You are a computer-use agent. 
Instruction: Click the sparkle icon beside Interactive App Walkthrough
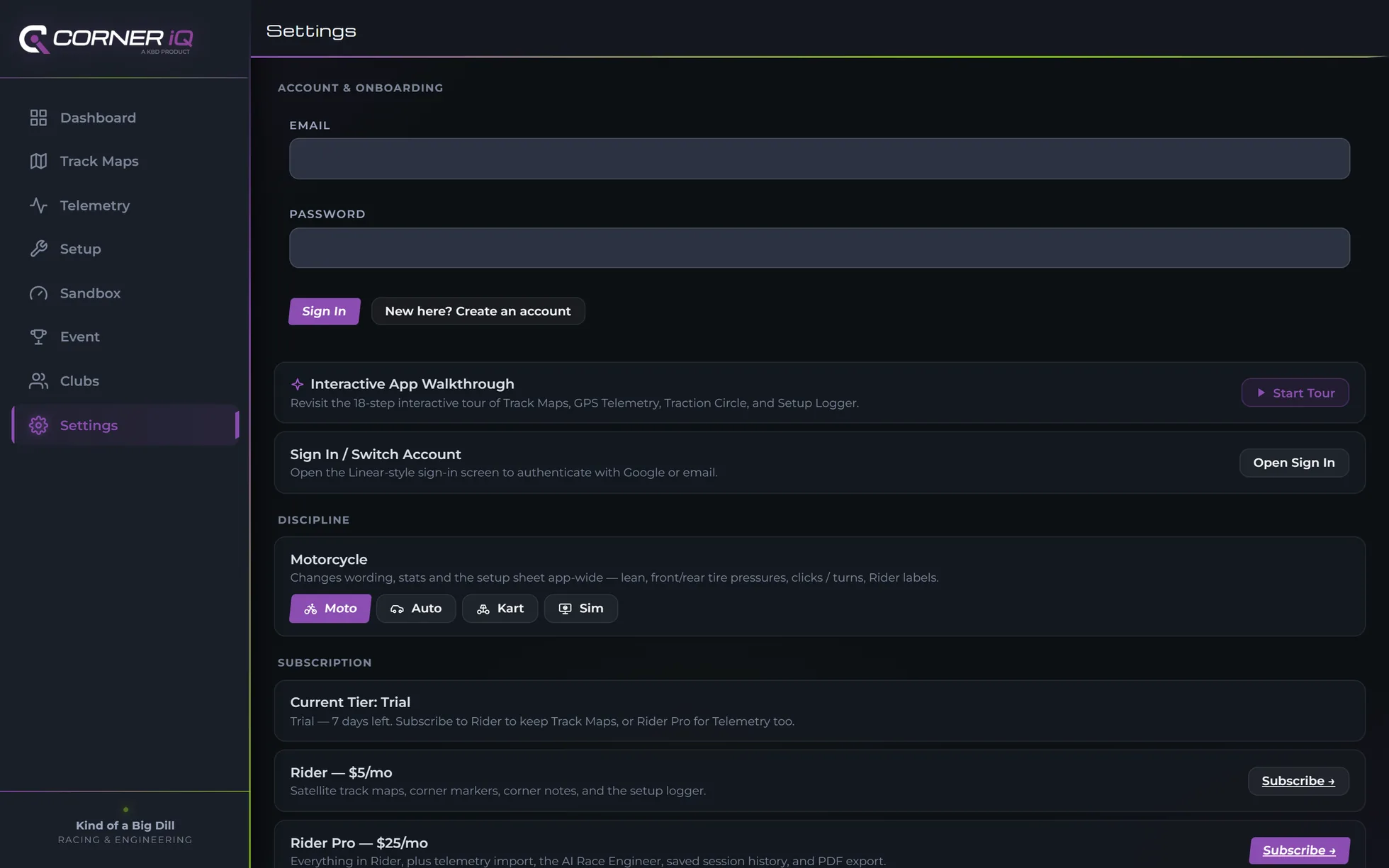(298, 384)
